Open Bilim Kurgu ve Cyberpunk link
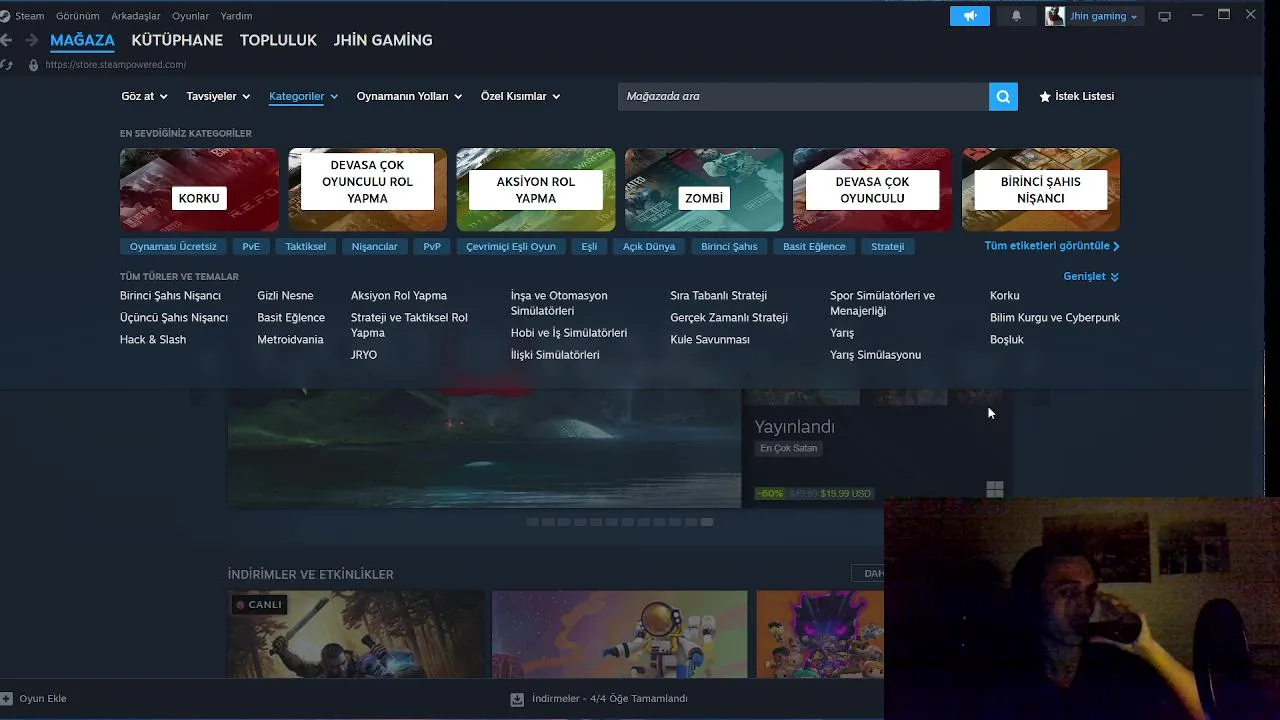Image resolution: width=1280 pixels, height=720 pixels. (x=1055, y=318)
